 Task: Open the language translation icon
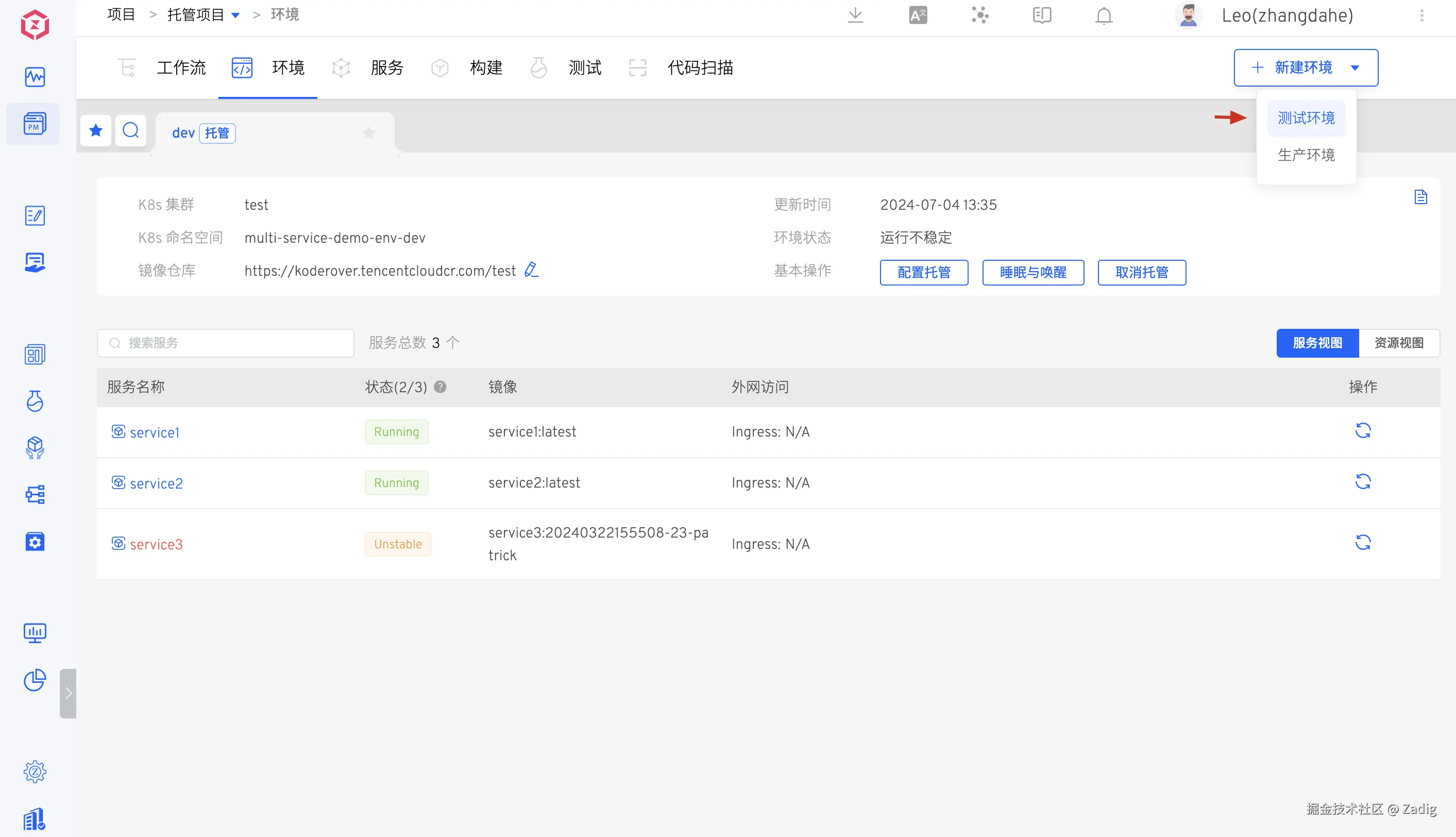[918, 15]
